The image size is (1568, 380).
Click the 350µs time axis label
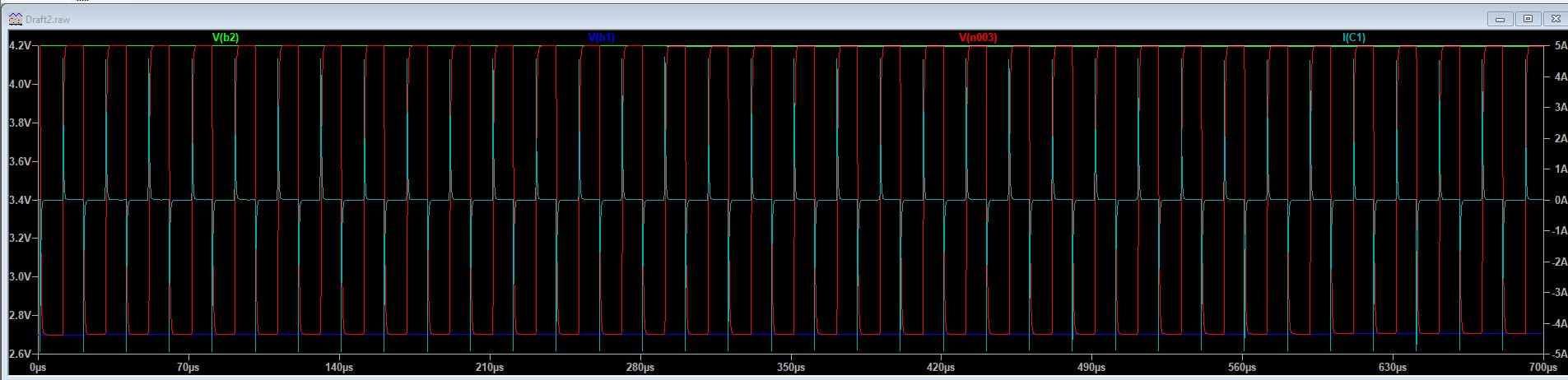[791, 367]
